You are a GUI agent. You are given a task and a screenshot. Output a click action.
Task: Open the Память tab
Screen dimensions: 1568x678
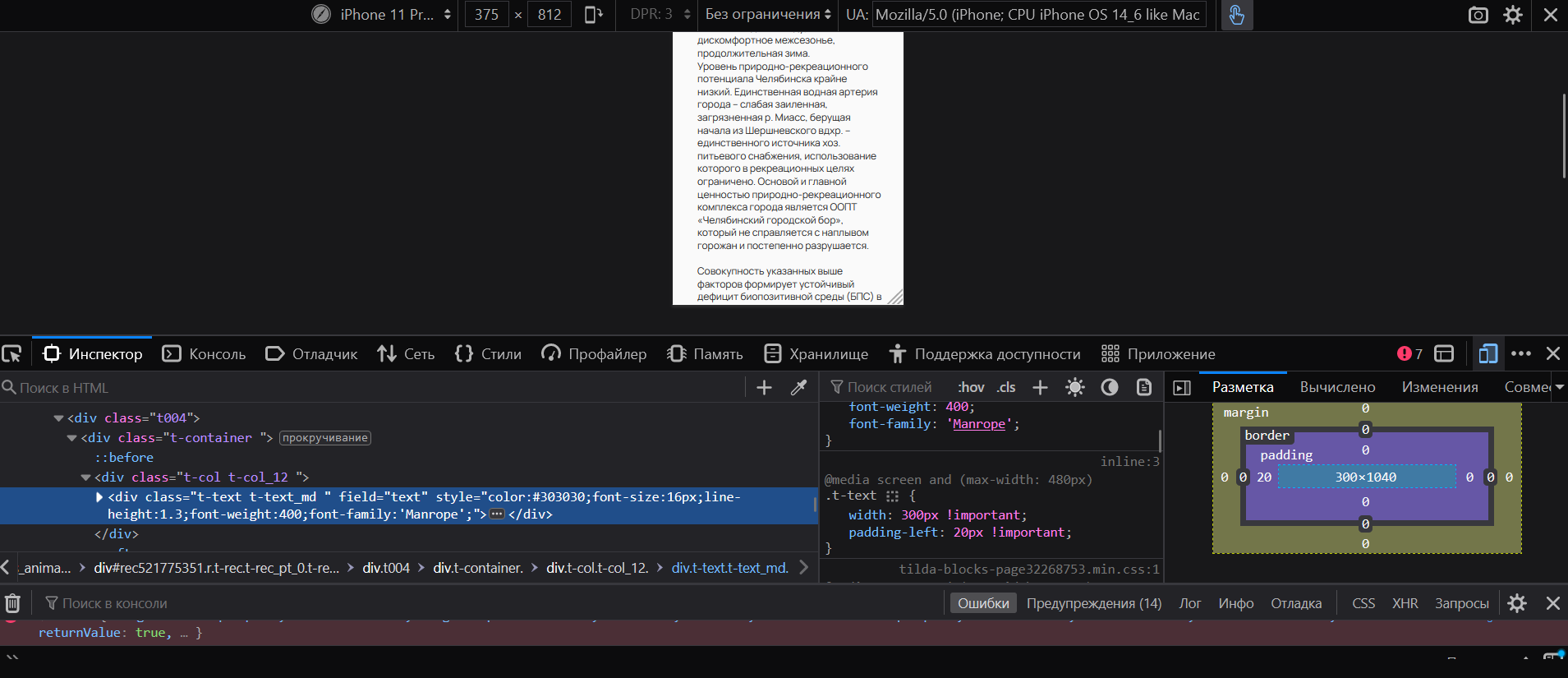click(705, 353)
